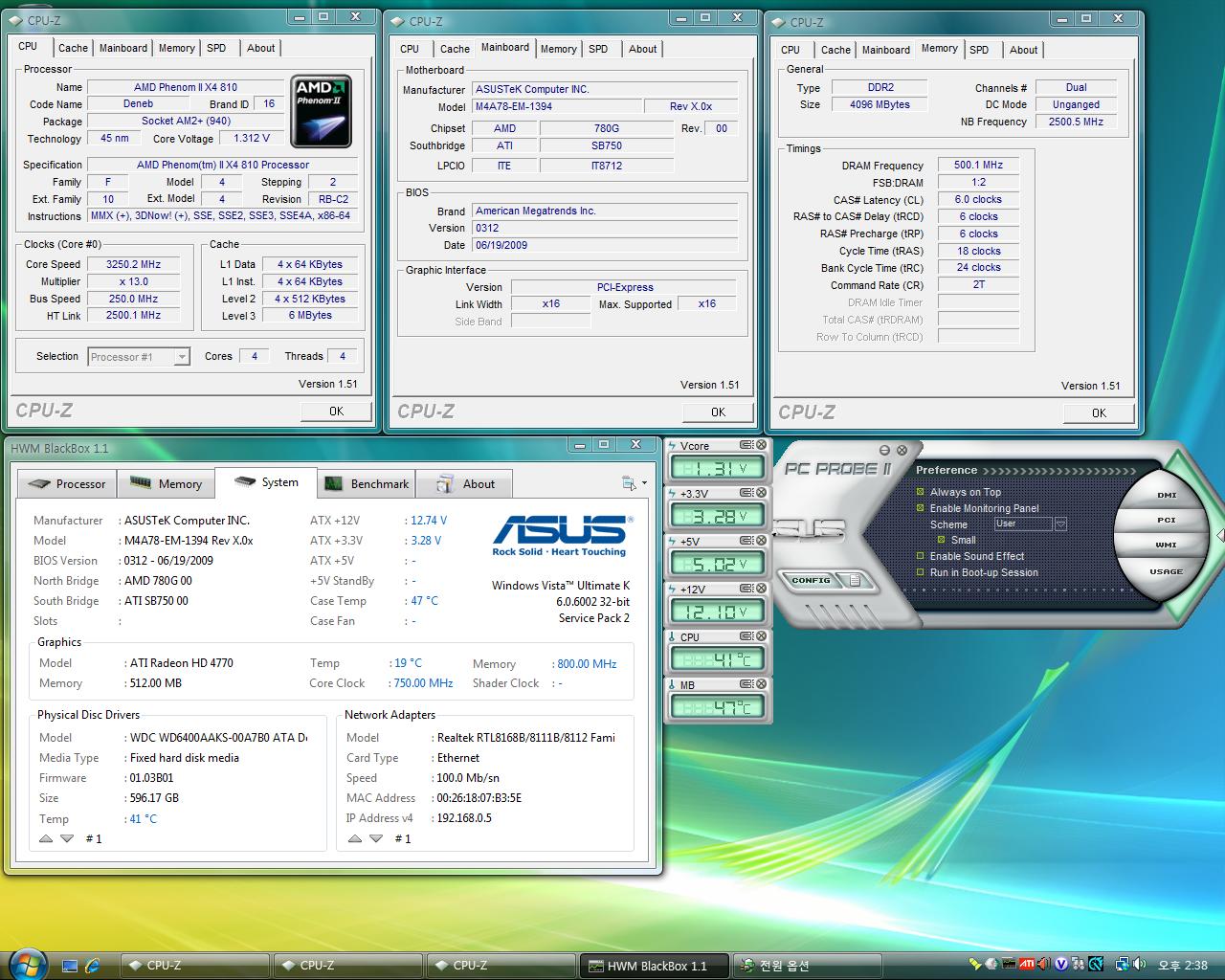
Task: Click the BIOS Version 0312 field
Action: 606,228
